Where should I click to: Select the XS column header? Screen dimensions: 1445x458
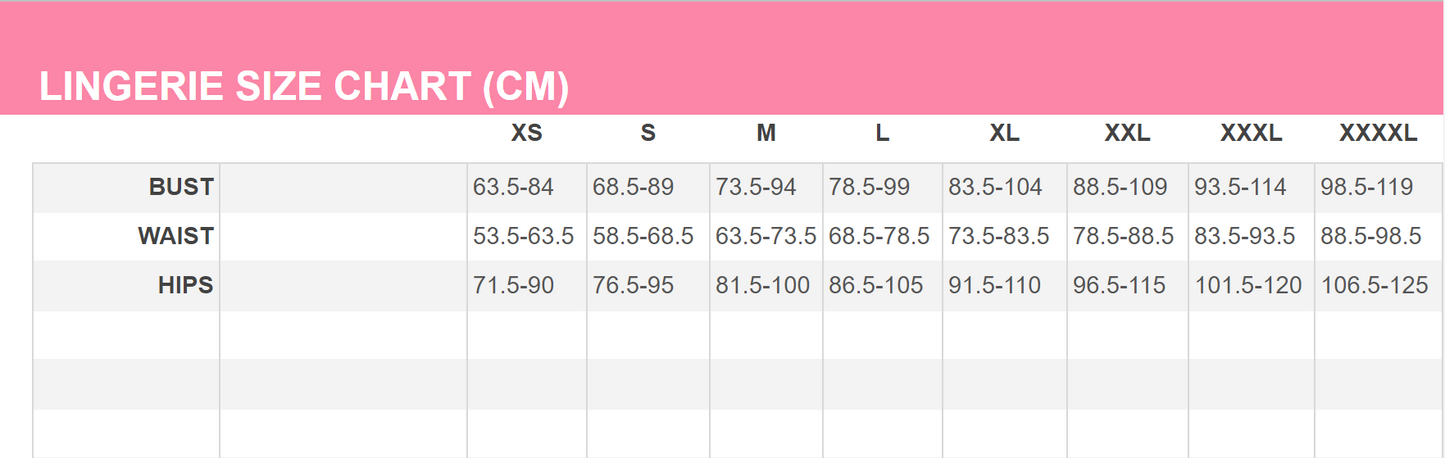(x=526, y=134)
